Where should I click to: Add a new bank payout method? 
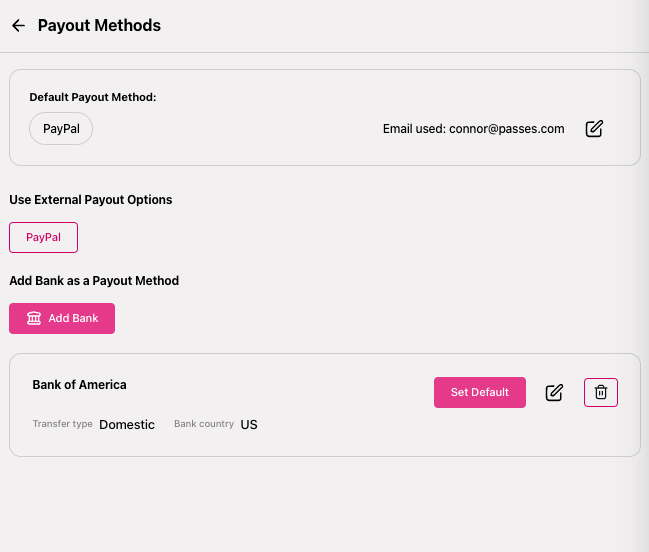pos(62,318)
